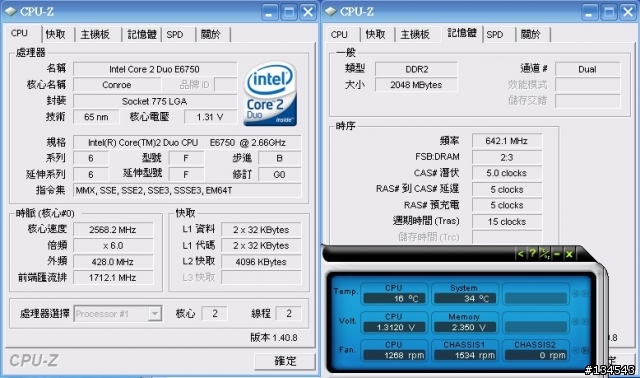Viewport: 640px width, 378px height.
Task: Select 記憶體 tab in right CPU-Z window
Action: (x=462, y=33)
